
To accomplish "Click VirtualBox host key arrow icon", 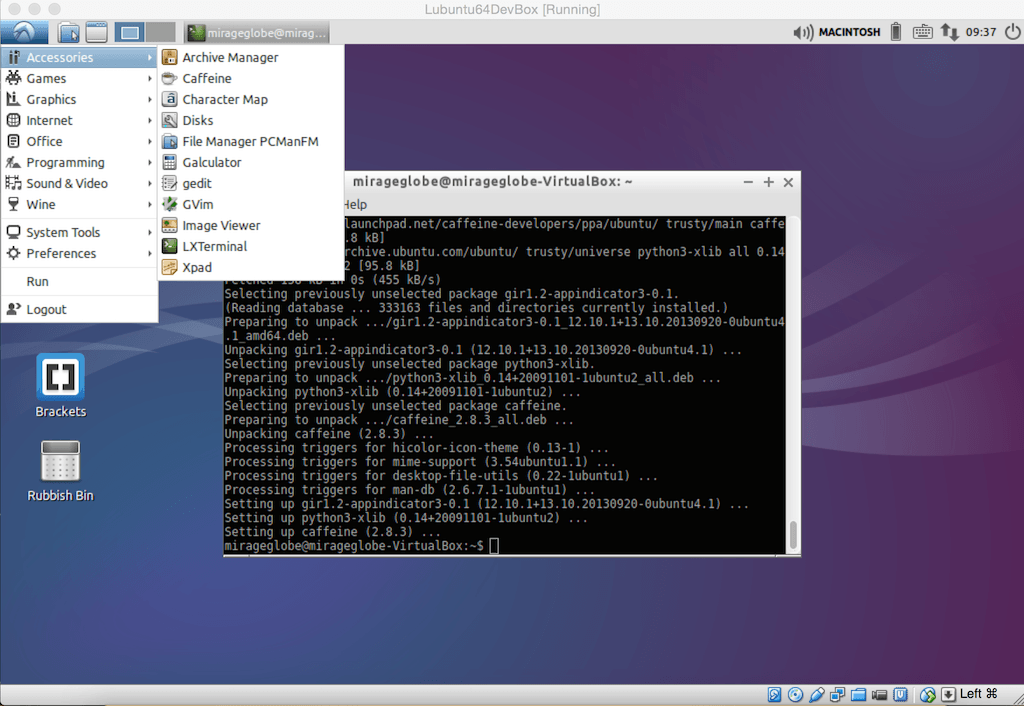I will click(948, 694).
